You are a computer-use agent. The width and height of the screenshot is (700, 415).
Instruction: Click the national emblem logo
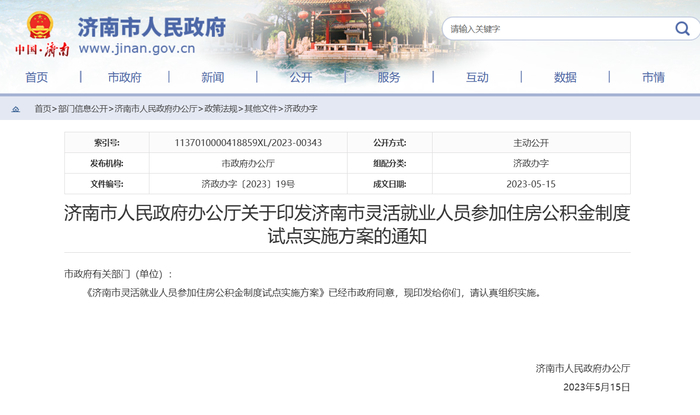pos(40,25)
